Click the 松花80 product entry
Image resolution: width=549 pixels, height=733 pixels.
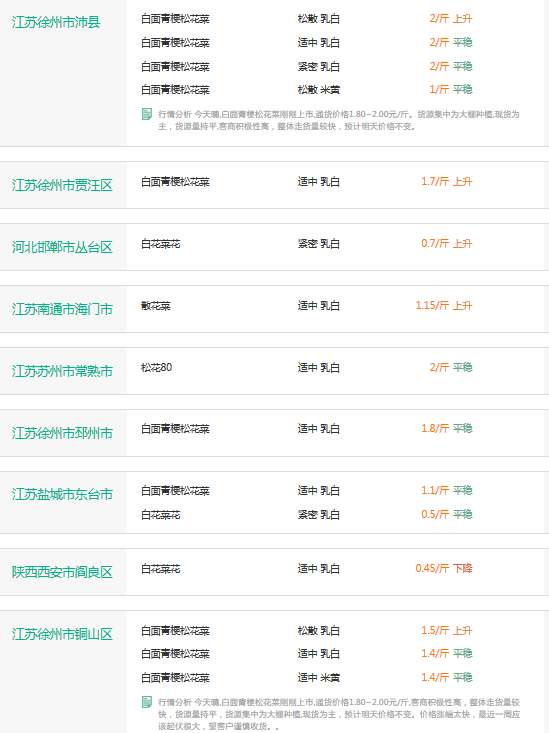click(157, 367)
